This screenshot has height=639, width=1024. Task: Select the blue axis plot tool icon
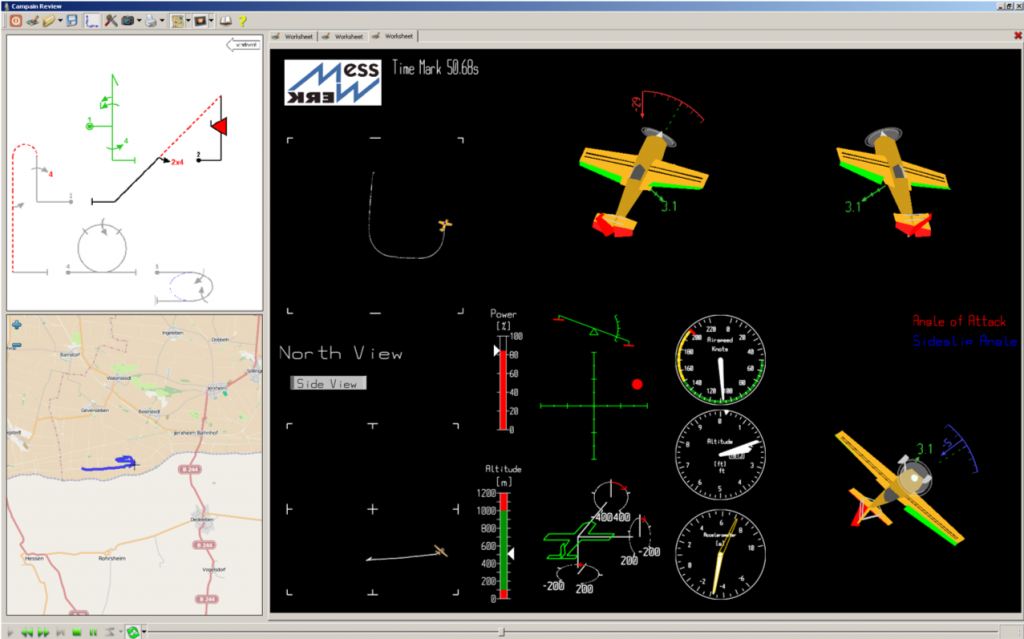(x=92, y=20)
